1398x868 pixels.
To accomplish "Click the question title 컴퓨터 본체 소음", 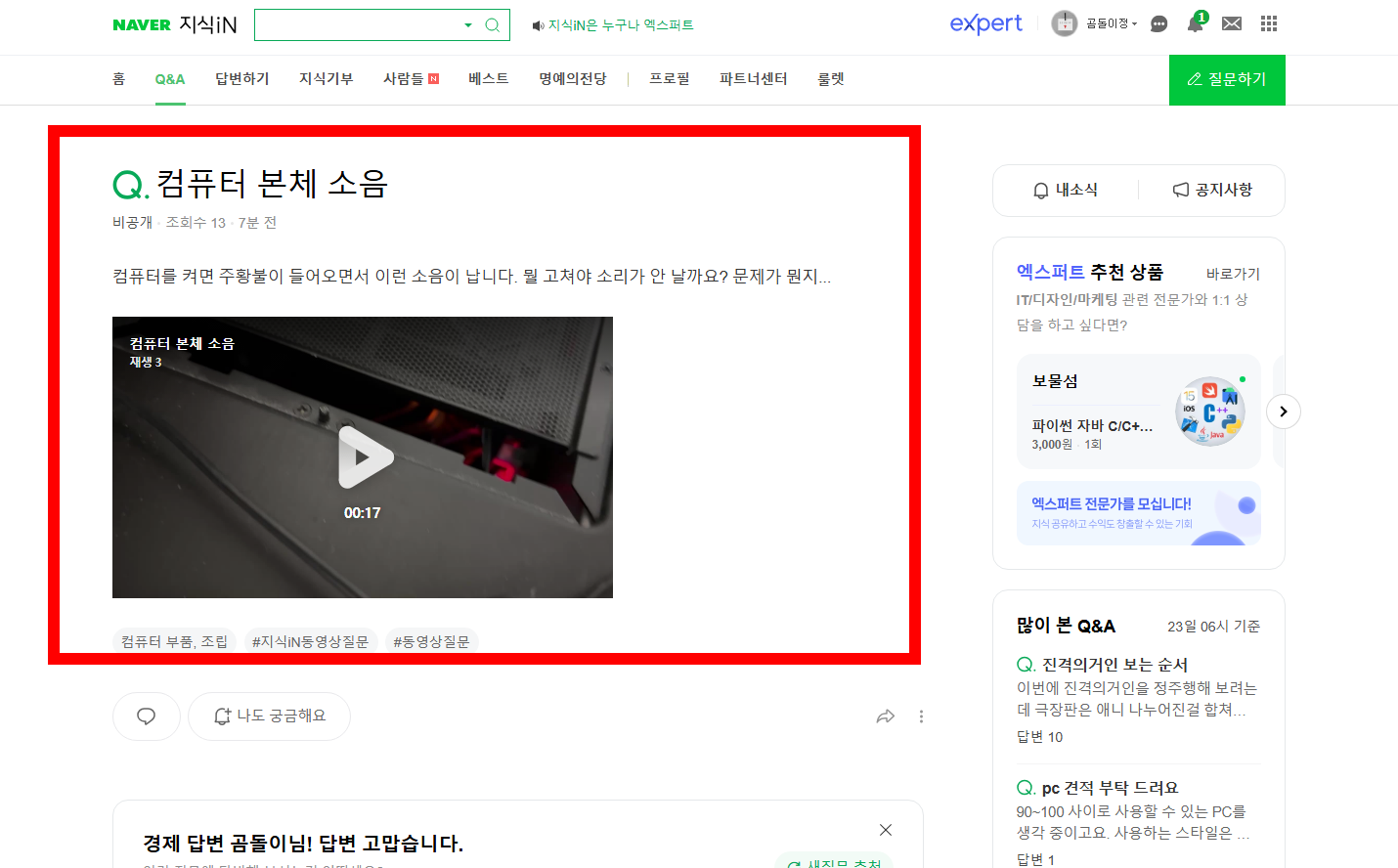I will point(272,184).
